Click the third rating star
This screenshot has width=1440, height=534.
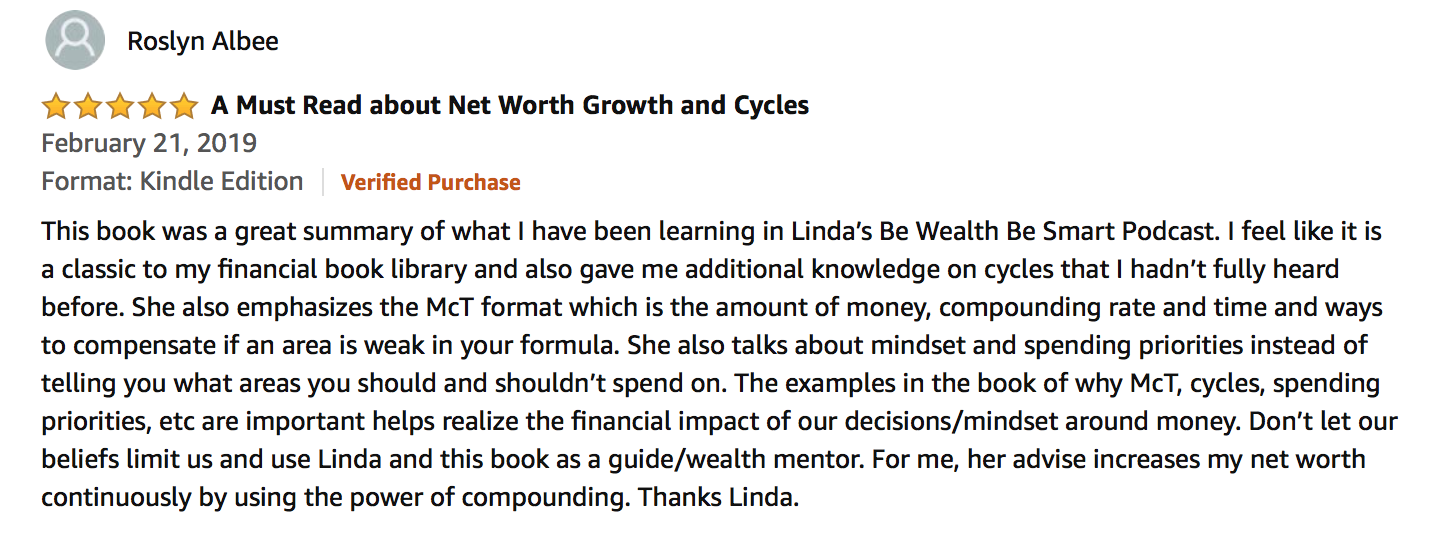120,105
